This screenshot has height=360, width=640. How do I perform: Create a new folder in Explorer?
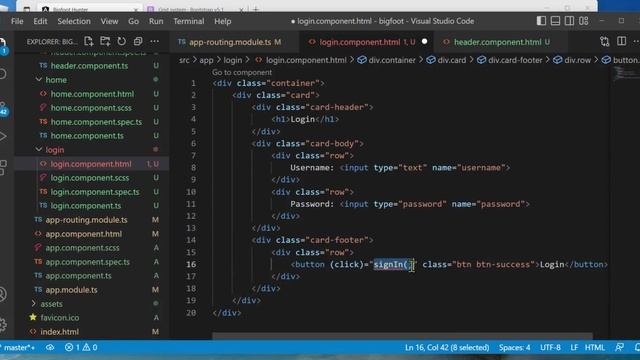pyautogui.click(x=105, y=41)
